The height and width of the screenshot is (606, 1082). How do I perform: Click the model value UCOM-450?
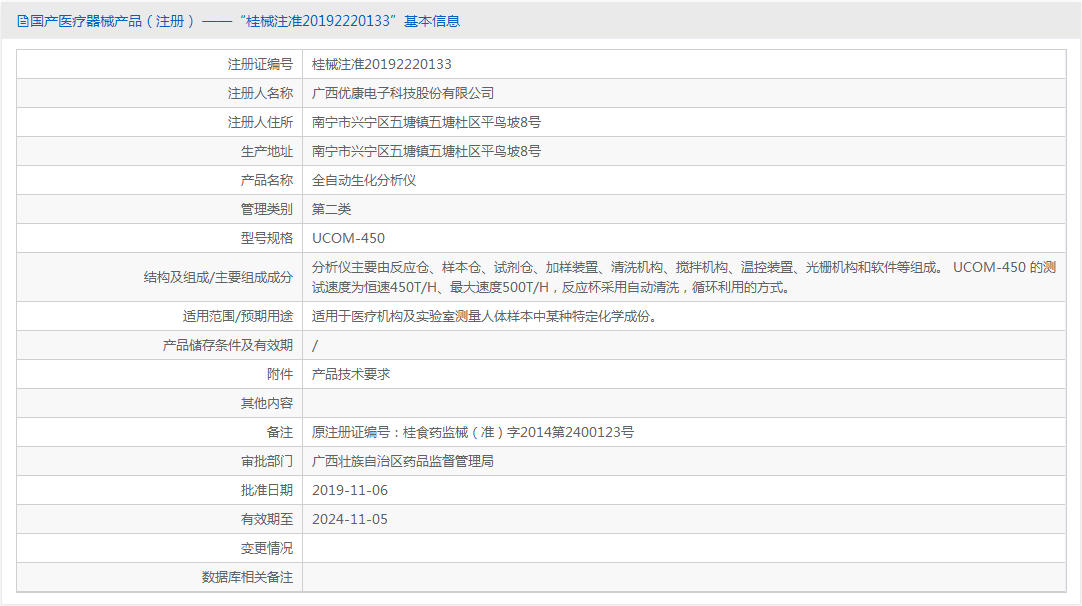(x=348, y=238)
